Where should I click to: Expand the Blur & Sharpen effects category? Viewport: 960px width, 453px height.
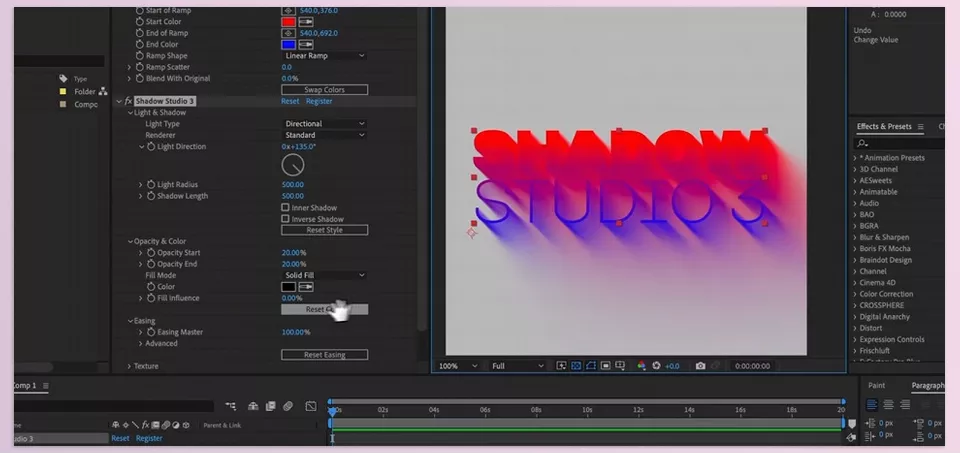[855, 238]
